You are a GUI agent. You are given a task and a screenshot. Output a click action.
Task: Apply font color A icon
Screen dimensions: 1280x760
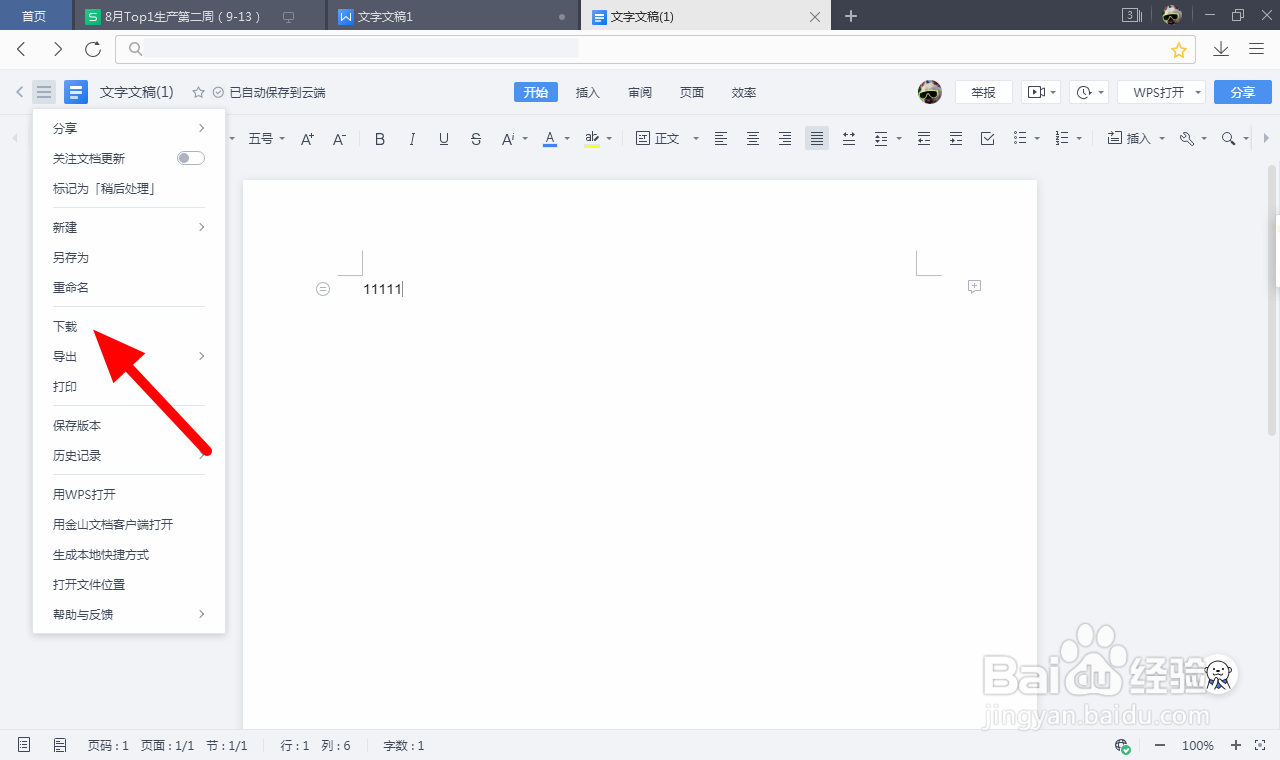click(549, 139)
